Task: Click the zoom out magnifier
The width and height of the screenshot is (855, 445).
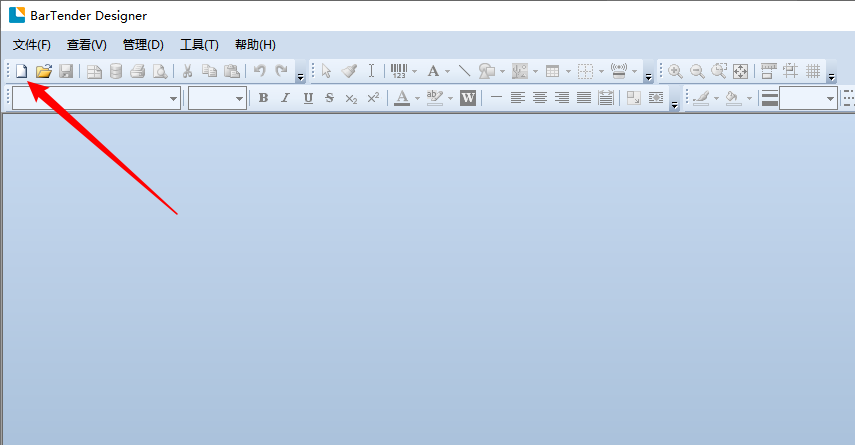Action: point(697,71)
